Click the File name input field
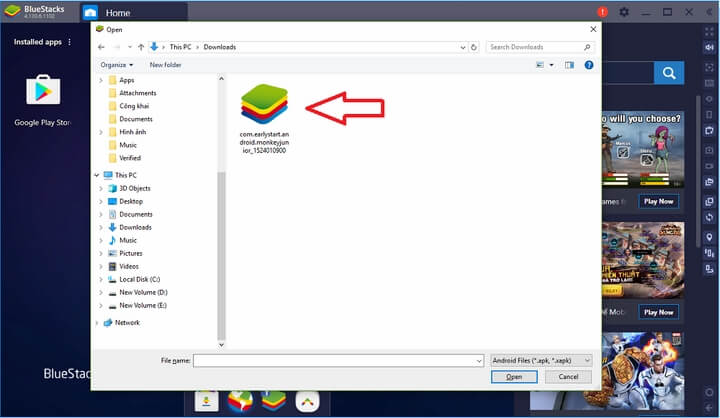Image resolution: width=720 pixels, height=418 pixels. pos(338,360)
